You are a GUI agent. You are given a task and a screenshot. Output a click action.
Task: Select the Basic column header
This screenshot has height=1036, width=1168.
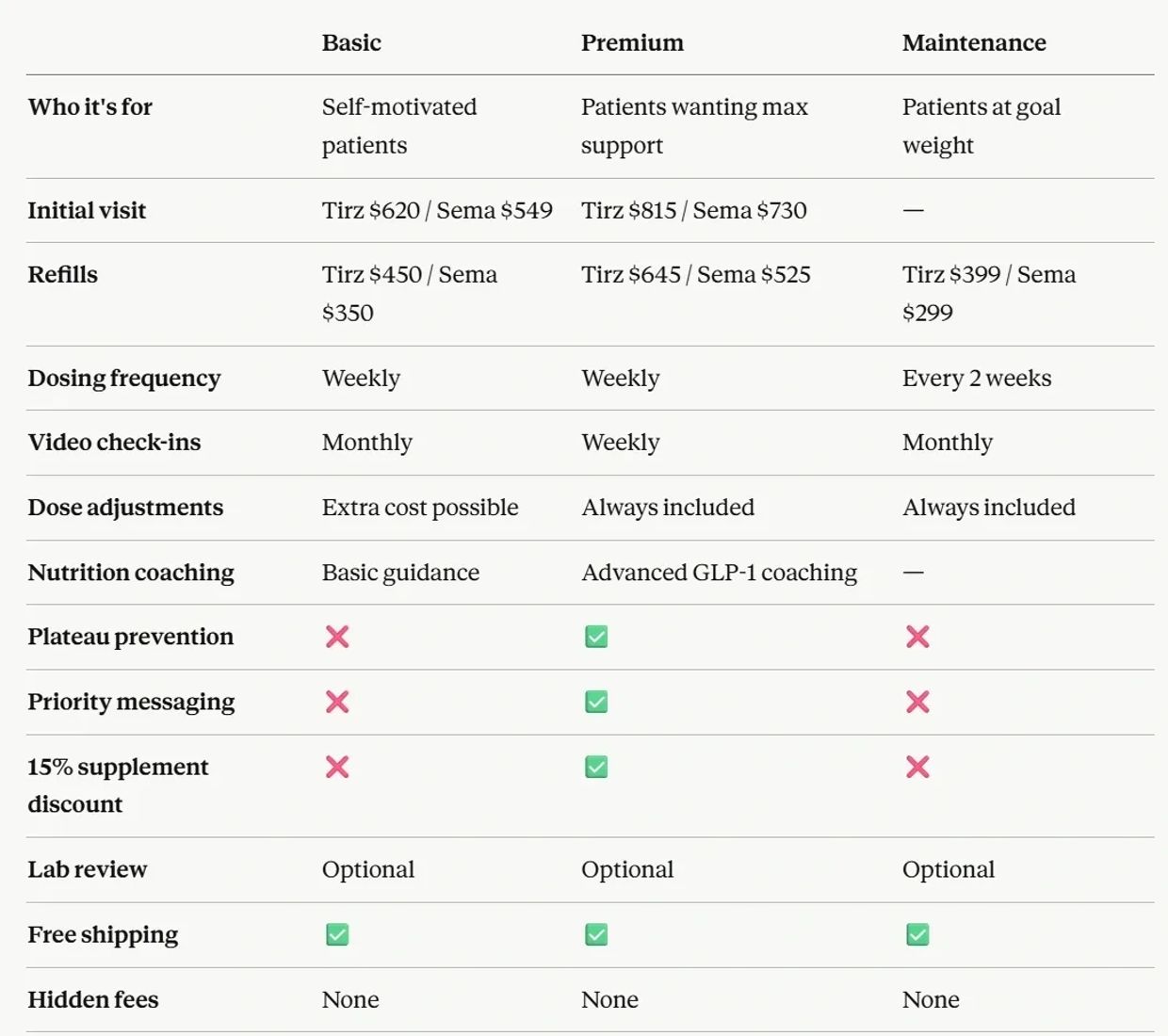pyautogui.click(x=351, y=42)
